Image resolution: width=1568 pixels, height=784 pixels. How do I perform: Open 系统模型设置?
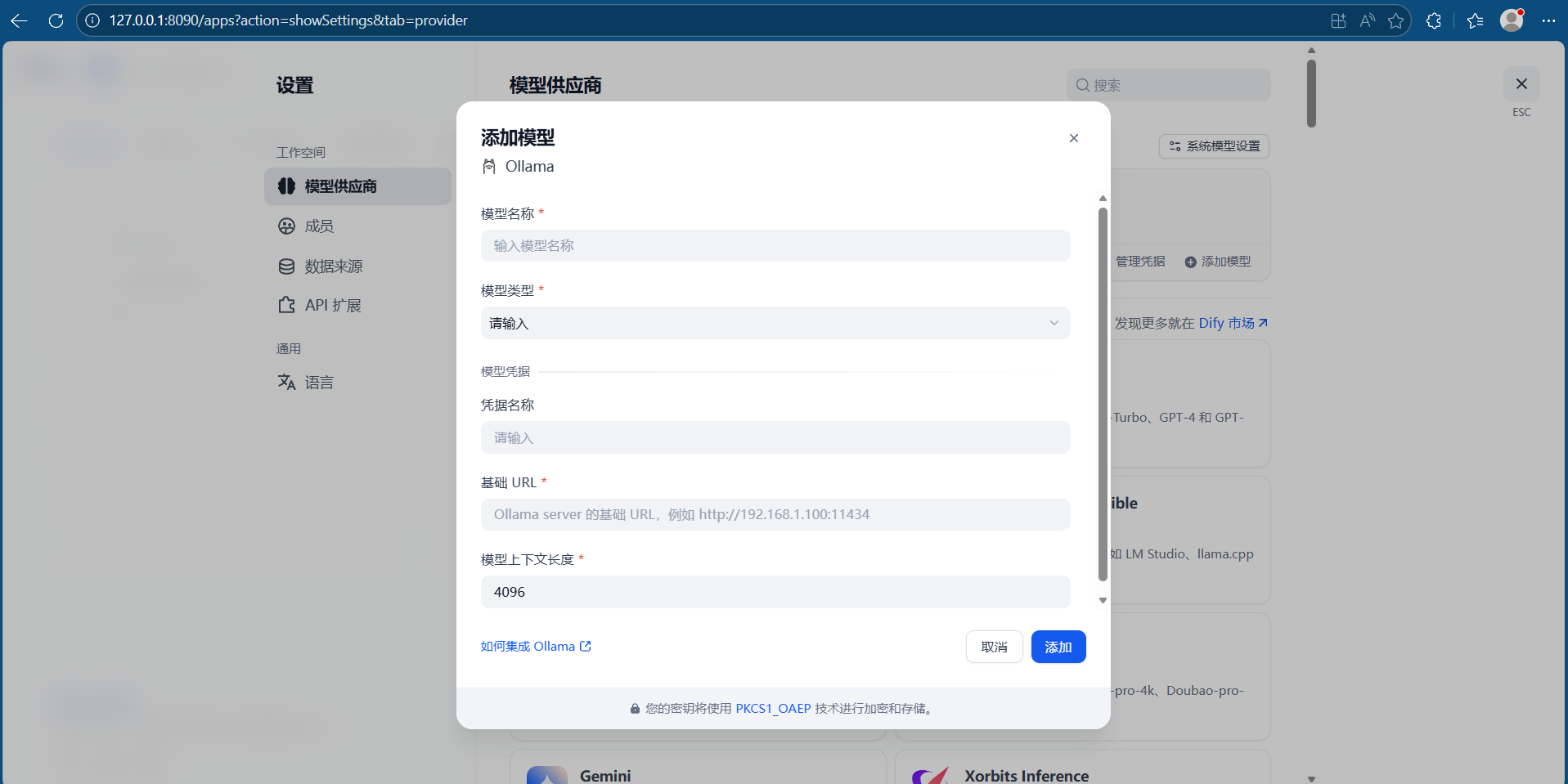(1214, 146)
